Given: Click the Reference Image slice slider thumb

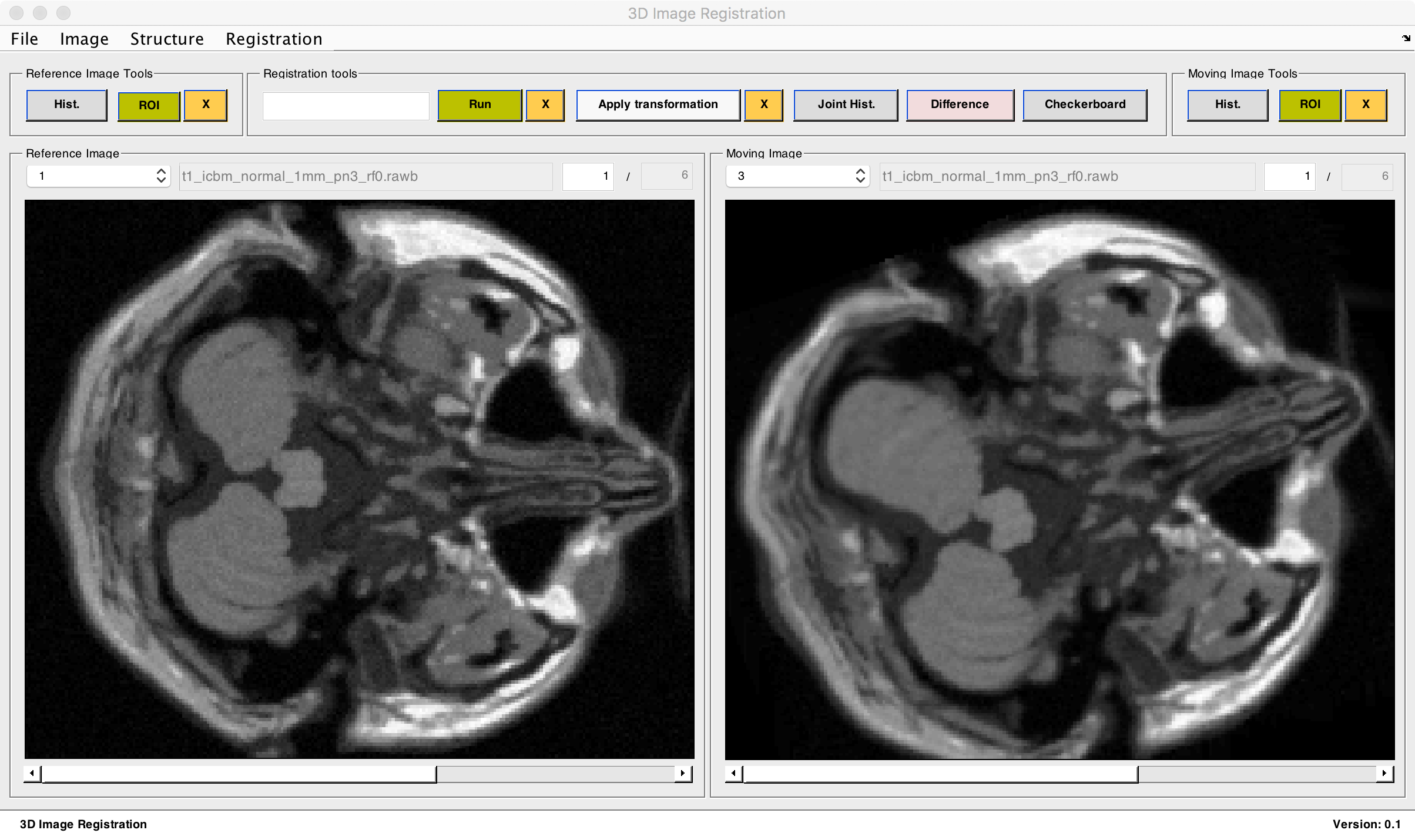Looking at the screenshot, I should coord(239,774).
